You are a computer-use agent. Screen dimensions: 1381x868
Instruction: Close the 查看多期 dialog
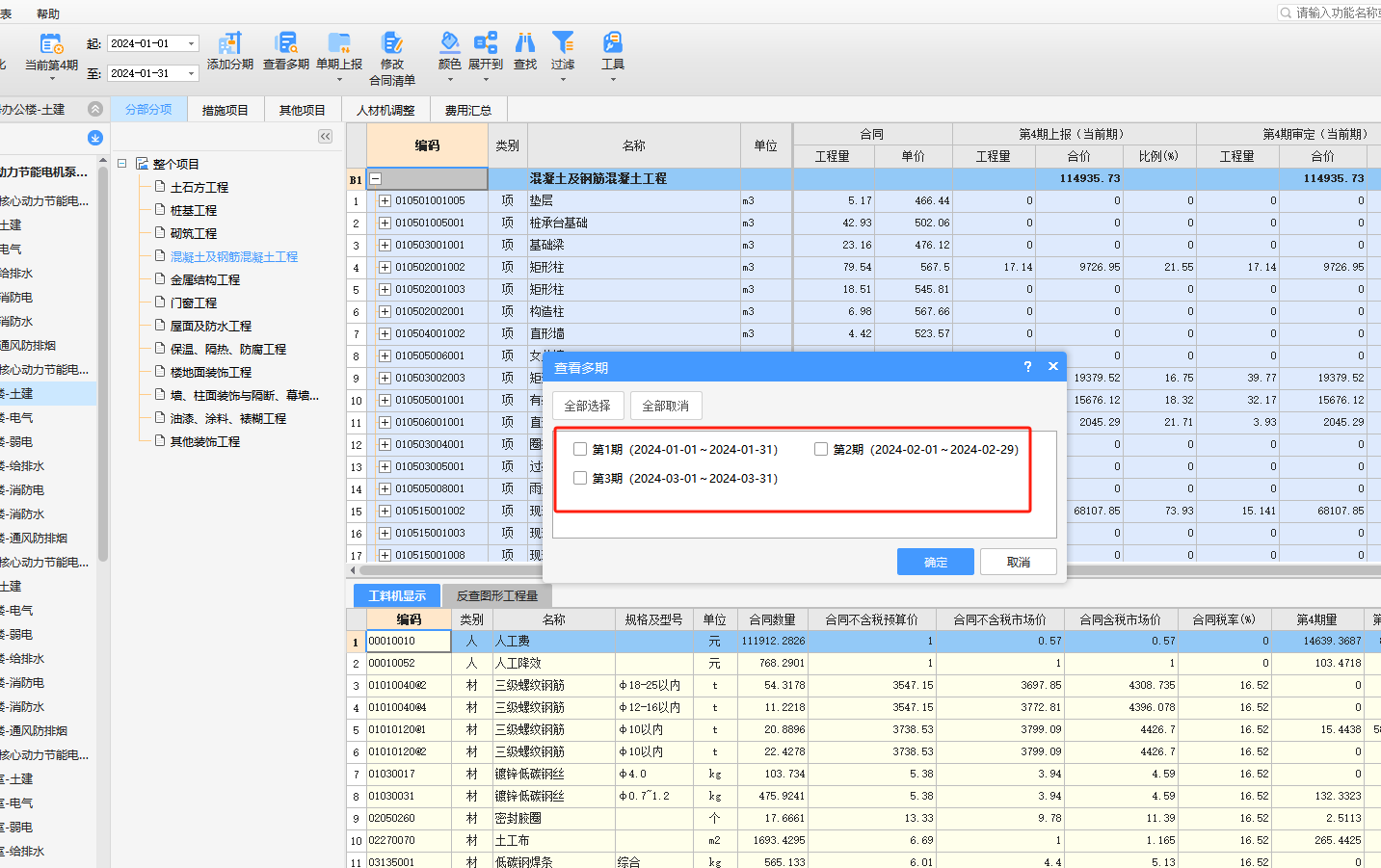point(1053,366)
